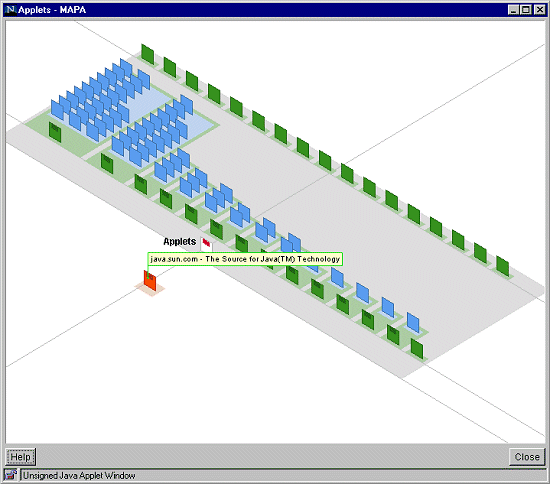Click the Netscape N icon in title bar
This screenshot has height=484, width=550.
[x=10, y=9]
